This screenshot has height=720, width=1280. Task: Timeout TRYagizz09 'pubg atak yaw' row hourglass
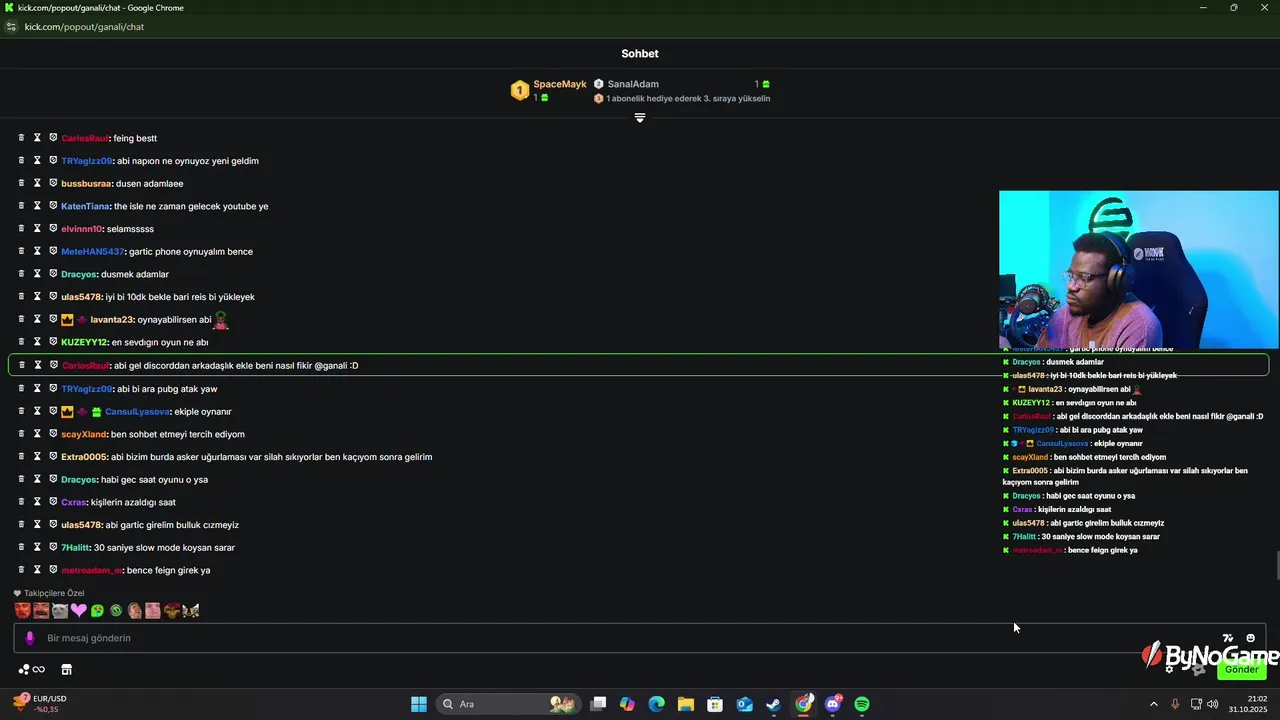(37, 389)
